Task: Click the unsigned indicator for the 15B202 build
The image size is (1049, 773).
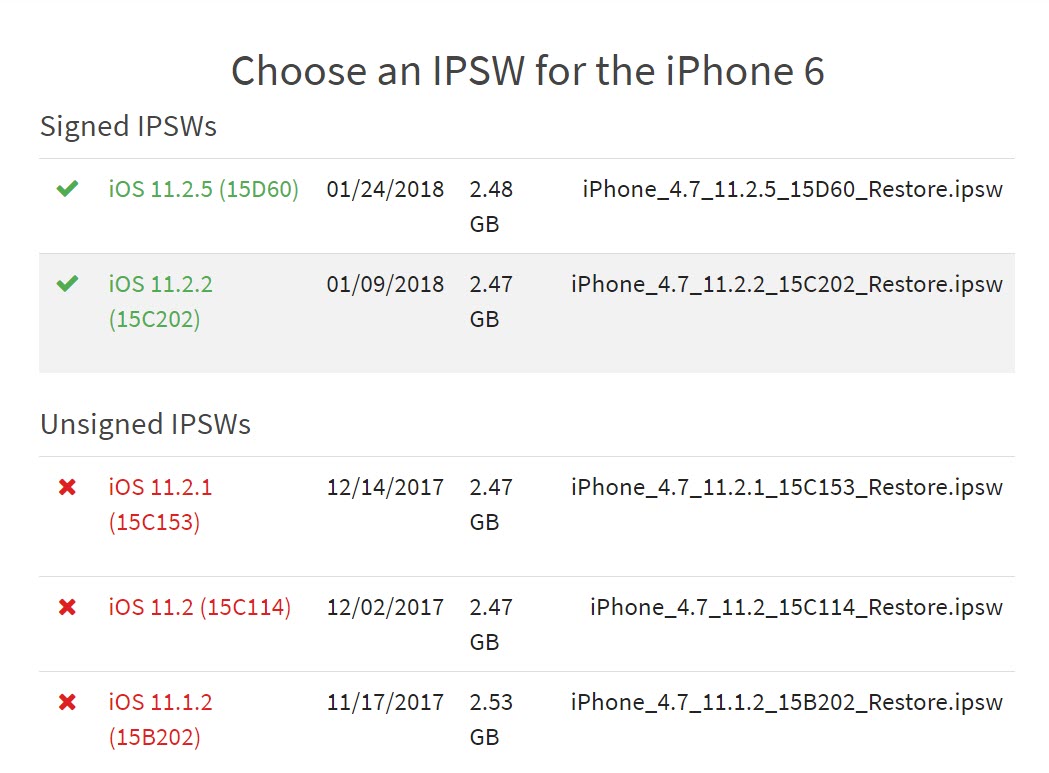Action: [x=67, y=702]
